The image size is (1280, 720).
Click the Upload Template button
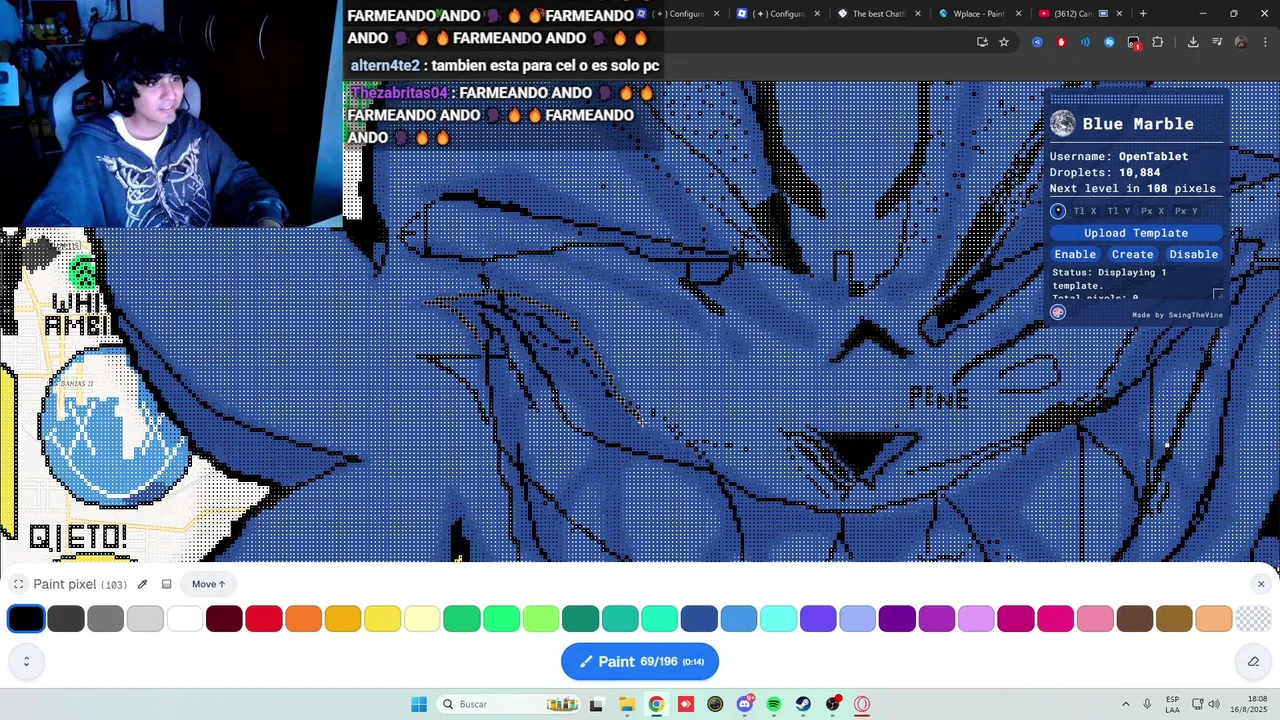1136,233
